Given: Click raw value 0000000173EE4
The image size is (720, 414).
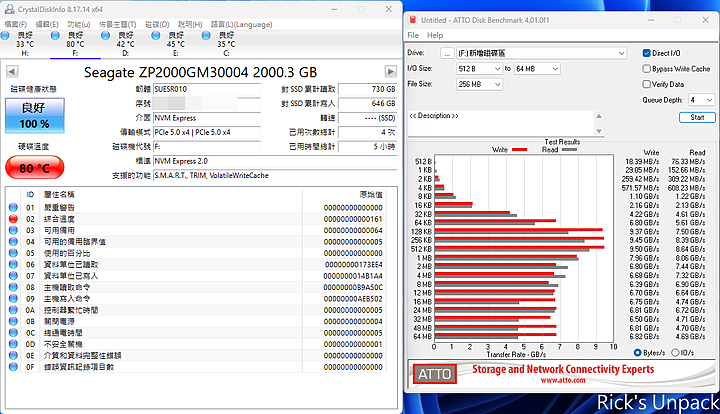Looking at the screenshot, I should coord(354,265).
